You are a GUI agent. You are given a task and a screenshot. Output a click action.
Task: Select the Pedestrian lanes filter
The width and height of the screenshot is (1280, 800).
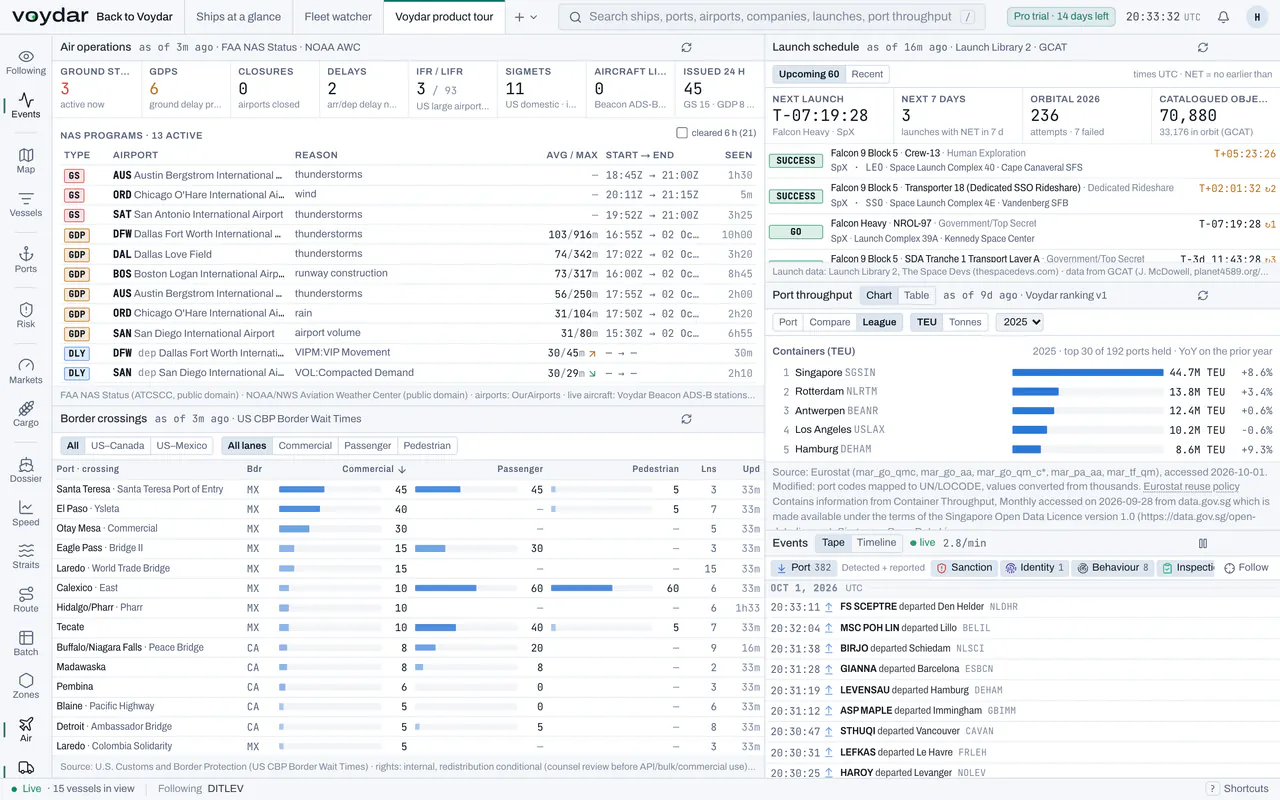coord(427,446)
